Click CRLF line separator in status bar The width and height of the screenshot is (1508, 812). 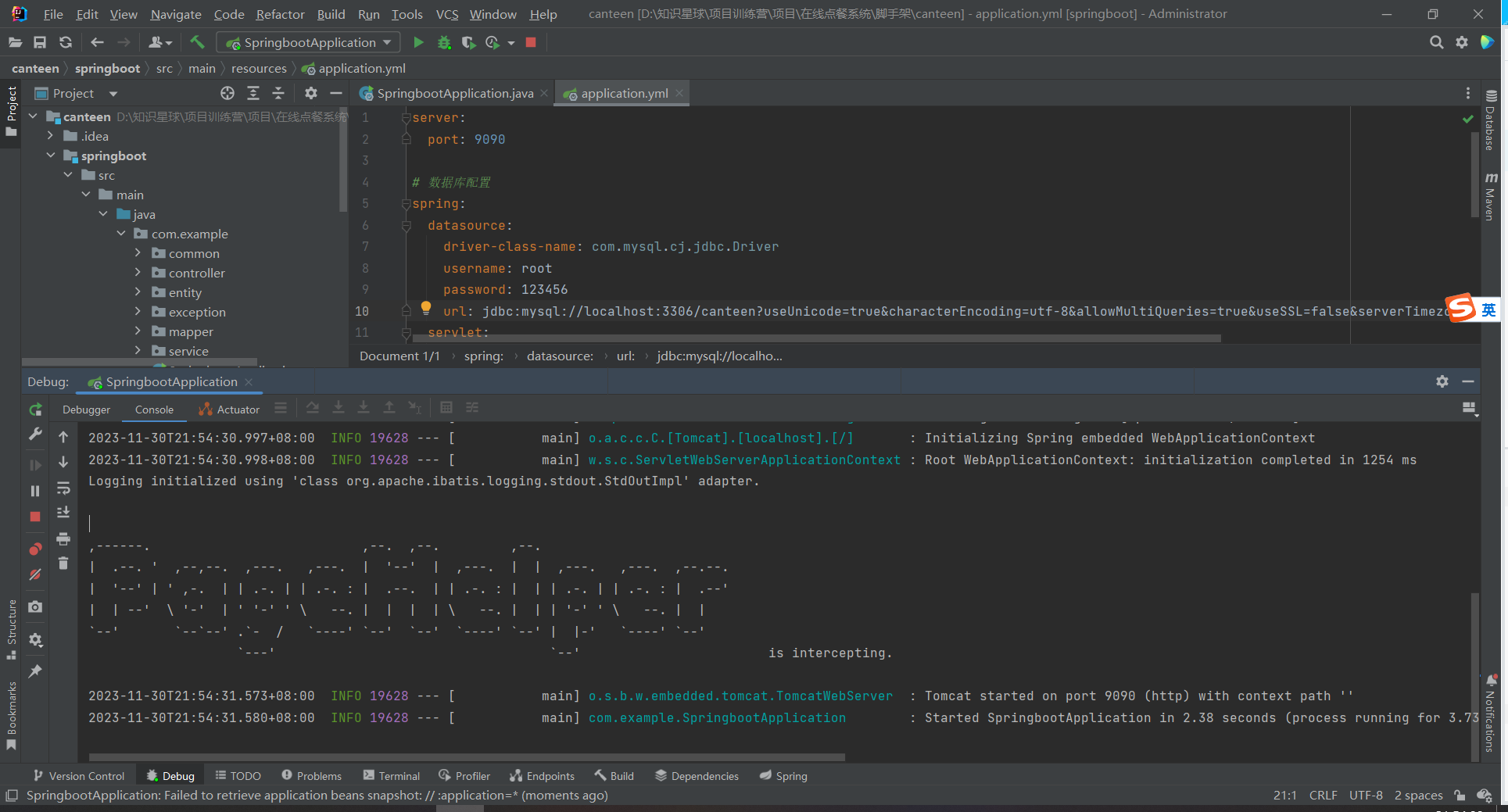[x=1324, y=796]
